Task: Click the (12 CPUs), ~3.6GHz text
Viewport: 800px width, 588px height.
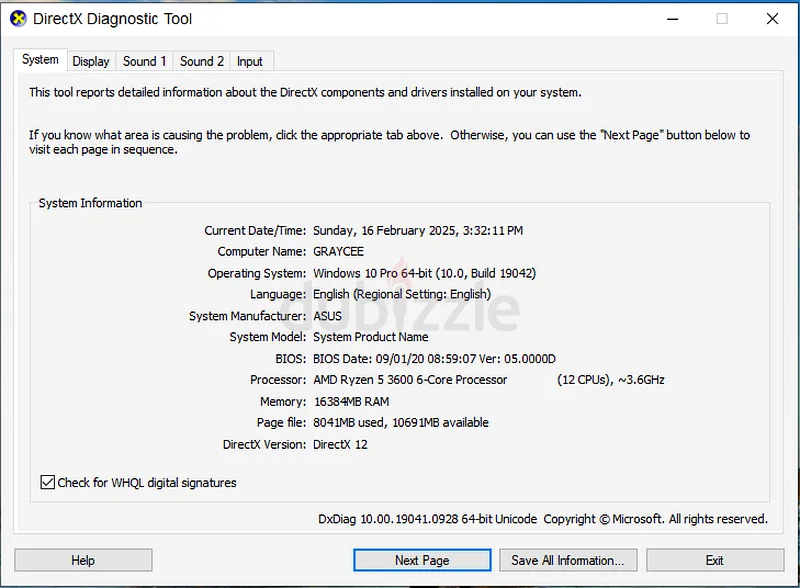Action: 611,380
